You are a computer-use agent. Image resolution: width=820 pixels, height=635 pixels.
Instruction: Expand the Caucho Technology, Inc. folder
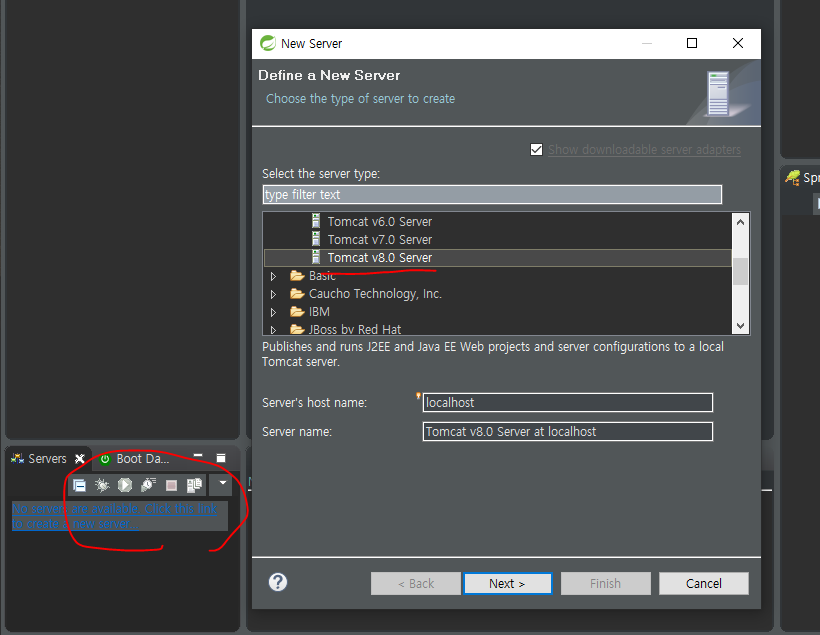click(273, 294)
